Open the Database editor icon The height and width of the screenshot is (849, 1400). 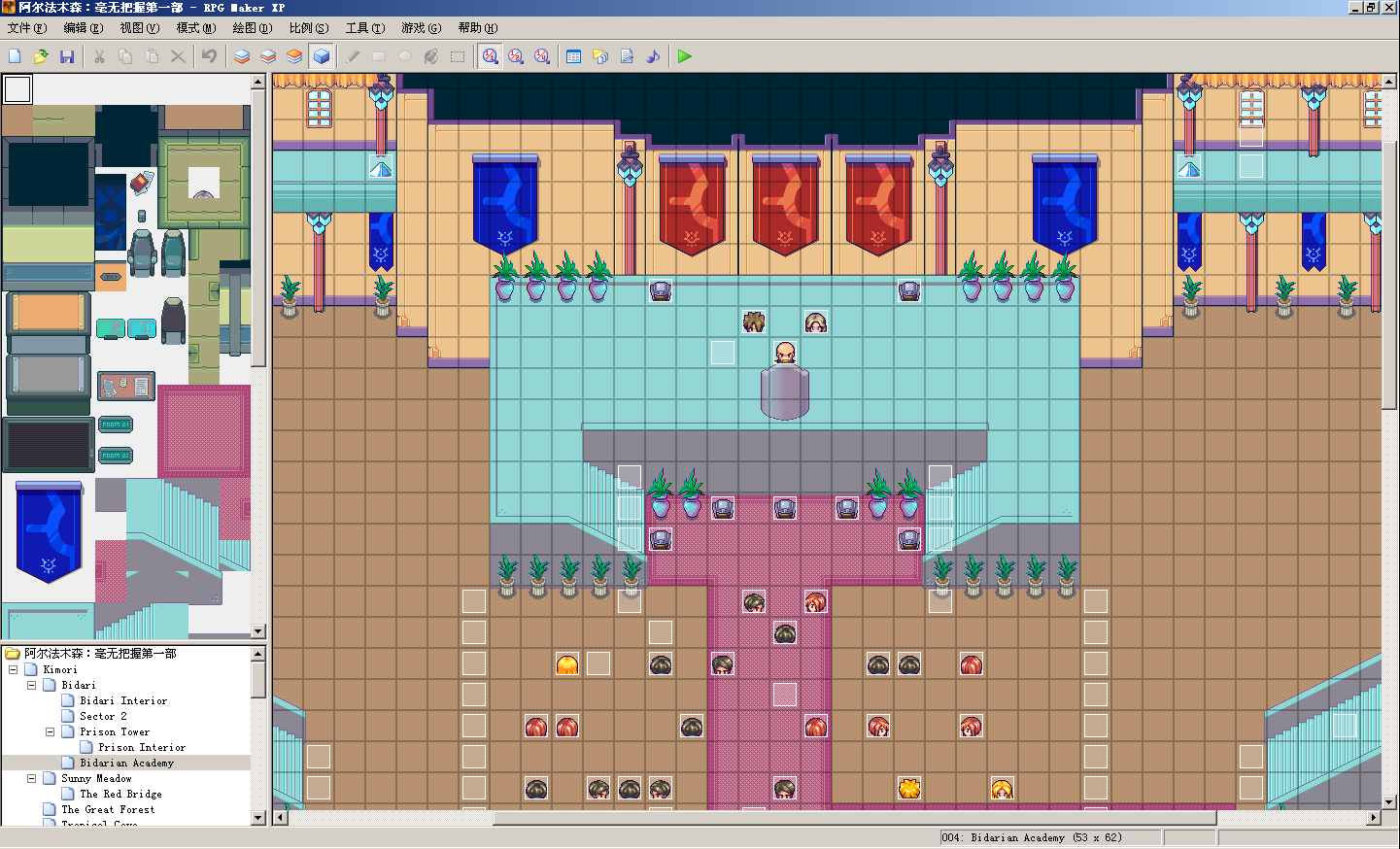click(574, 56)
